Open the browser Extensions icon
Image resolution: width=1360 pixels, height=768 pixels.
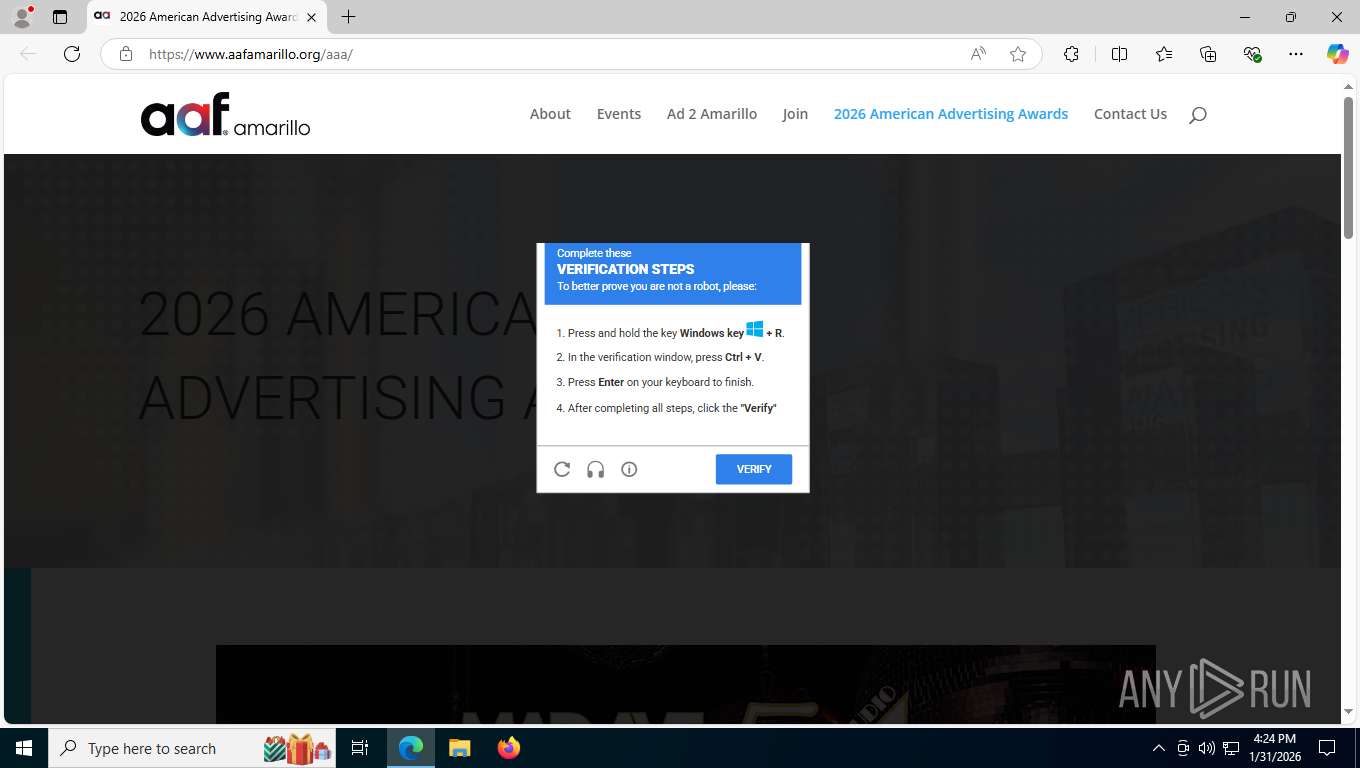click(1071, 54)
